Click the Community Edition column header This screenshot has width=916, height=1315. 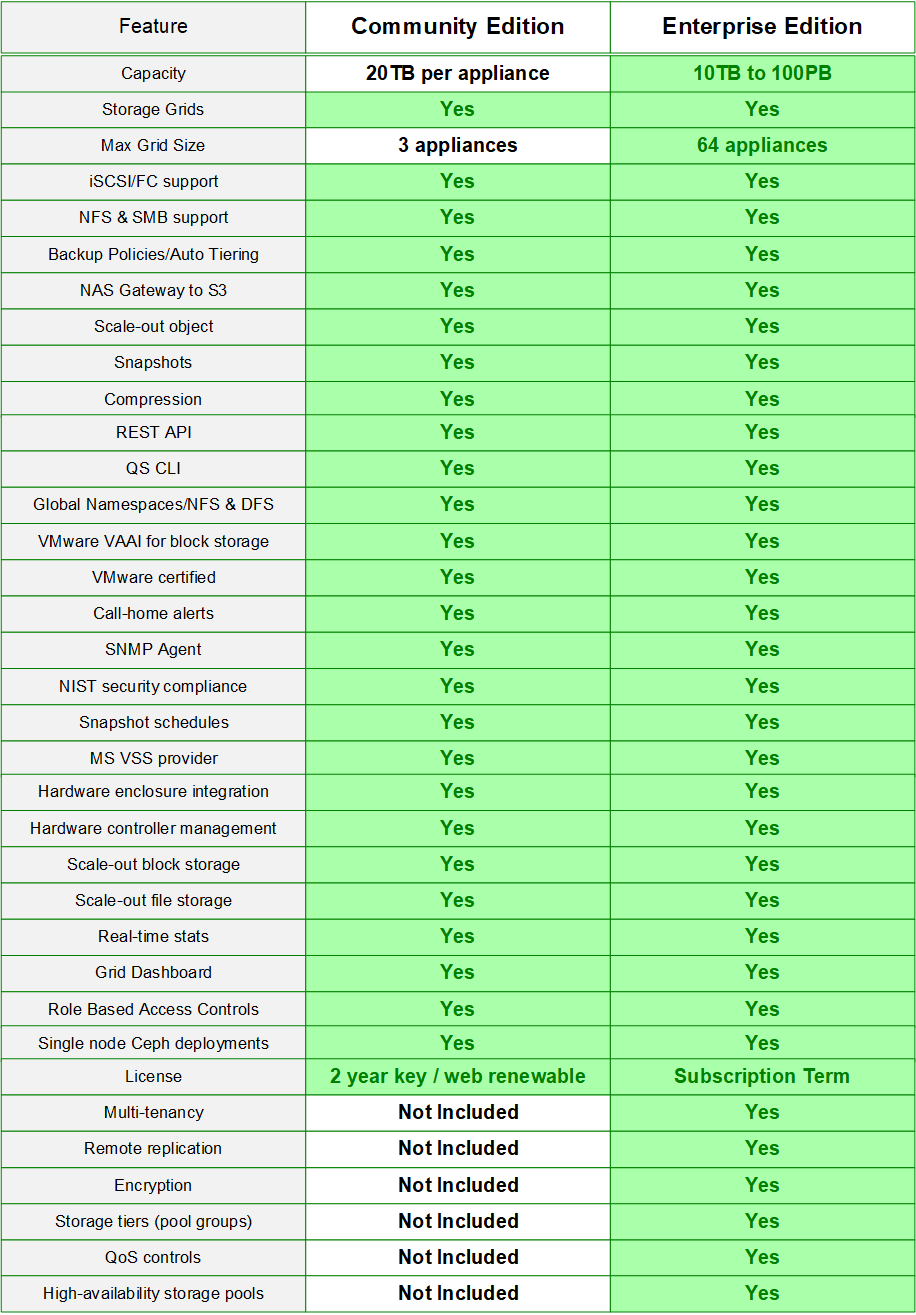click(457, 27)
